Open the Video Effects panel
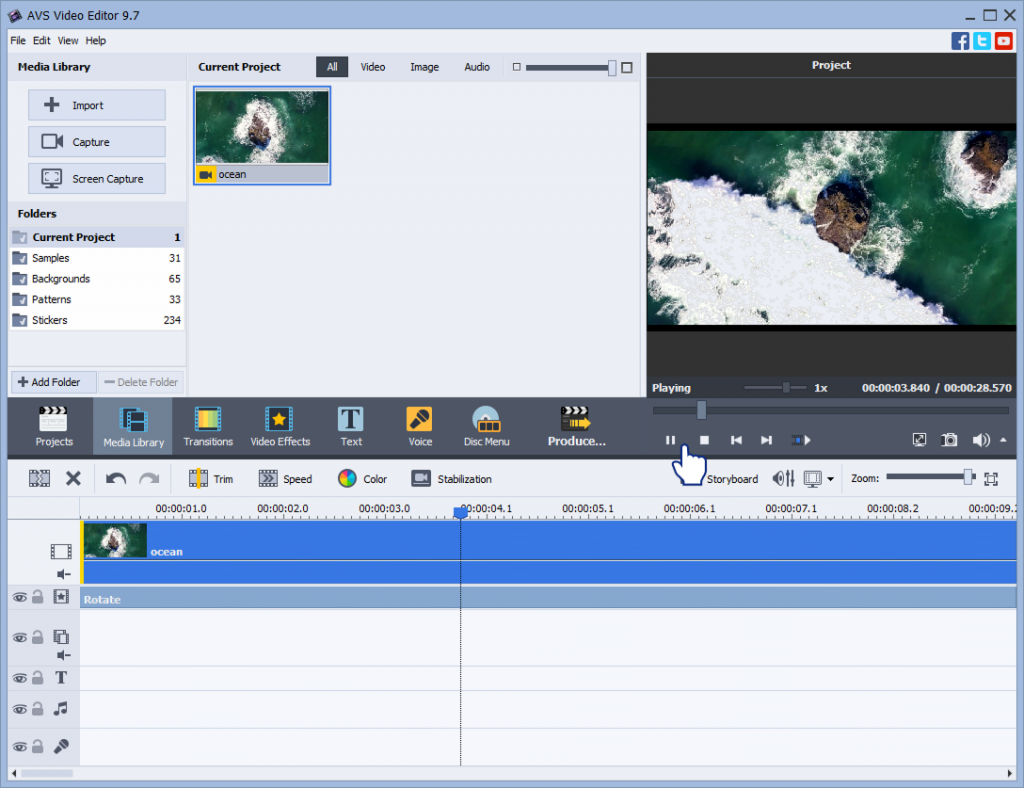 tap(280, 426)
